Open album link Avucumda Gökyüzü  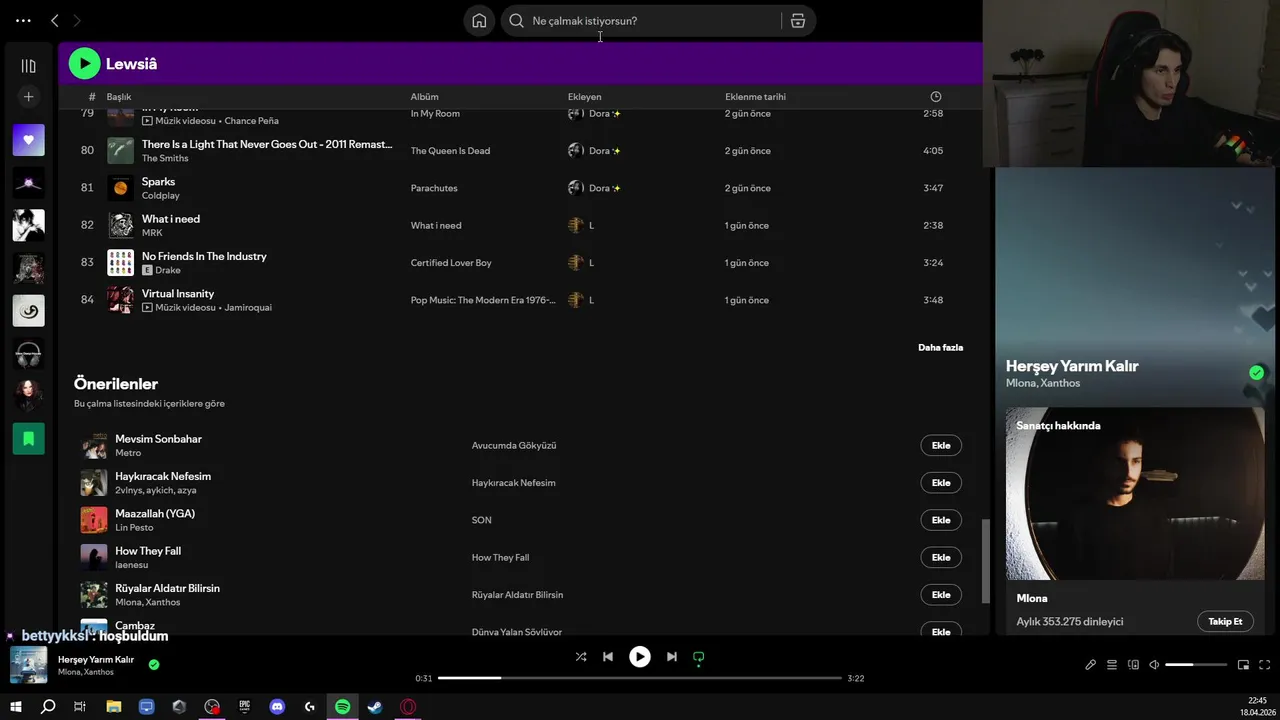[x=514, y=446]
